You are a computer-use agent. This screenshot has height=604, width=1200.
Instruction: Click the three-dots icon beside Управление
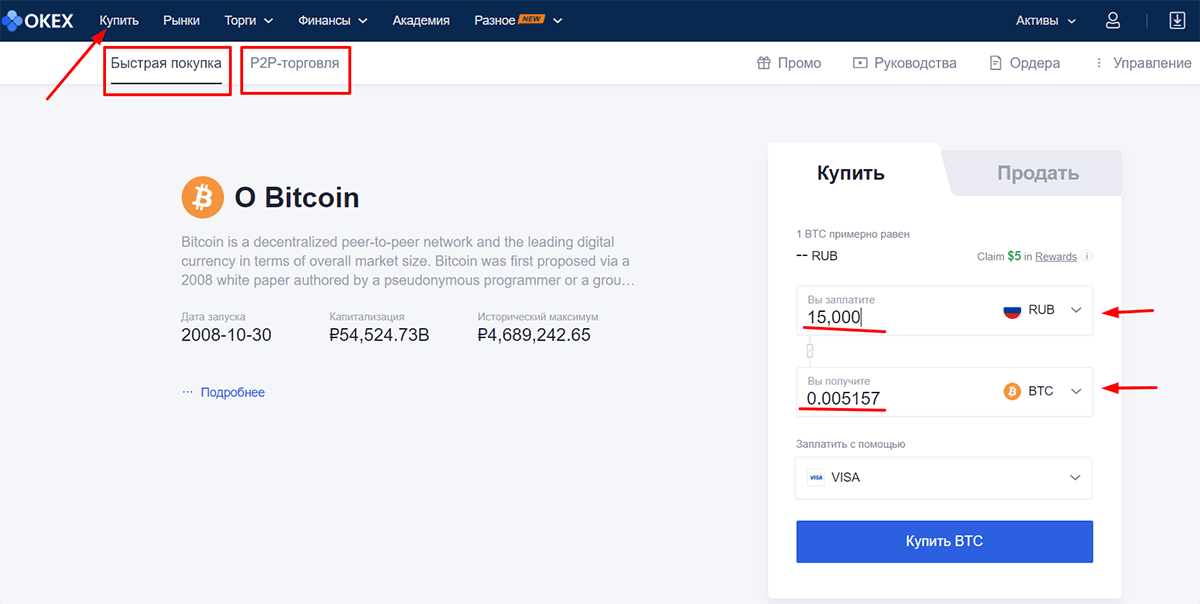(x=1100, y=63)
